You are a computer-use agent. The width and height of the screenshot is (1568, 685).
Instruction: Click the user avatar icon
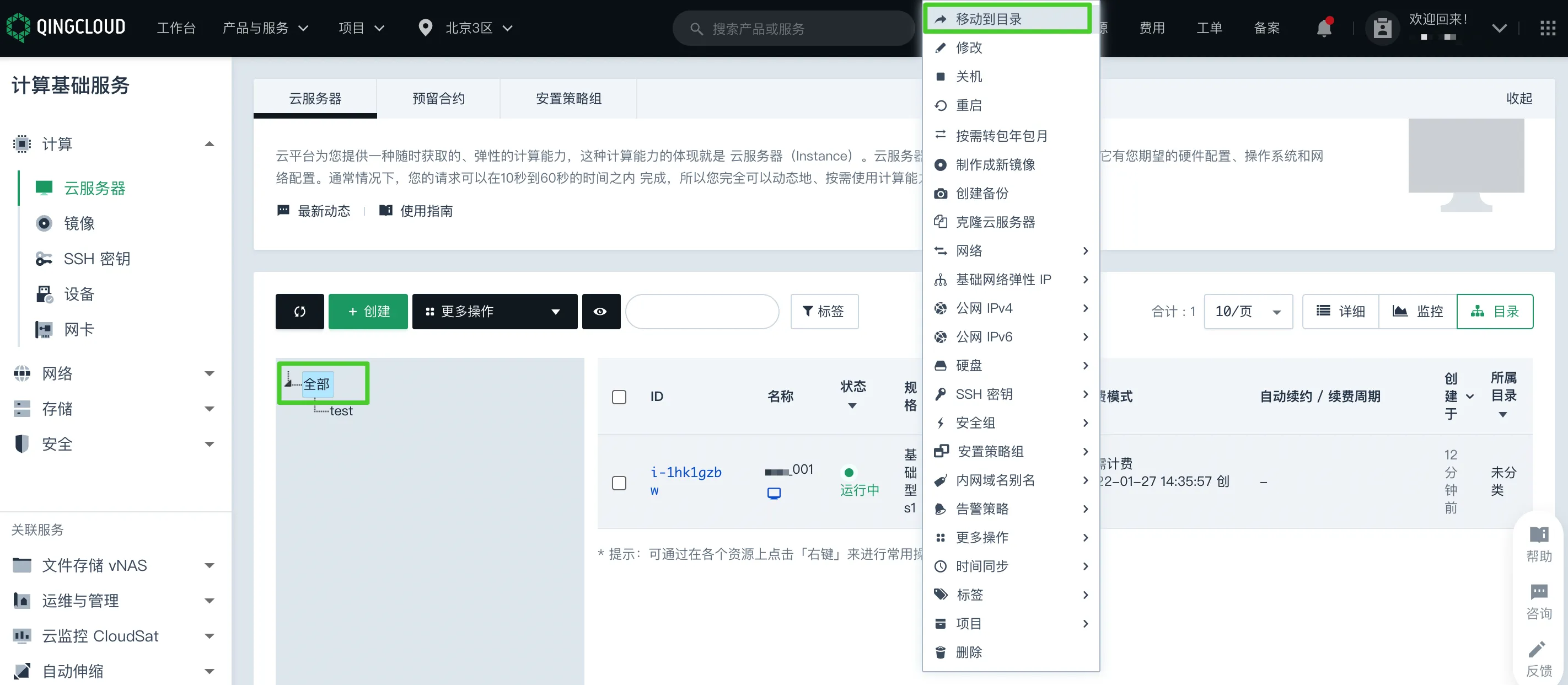pos(1382,28)
